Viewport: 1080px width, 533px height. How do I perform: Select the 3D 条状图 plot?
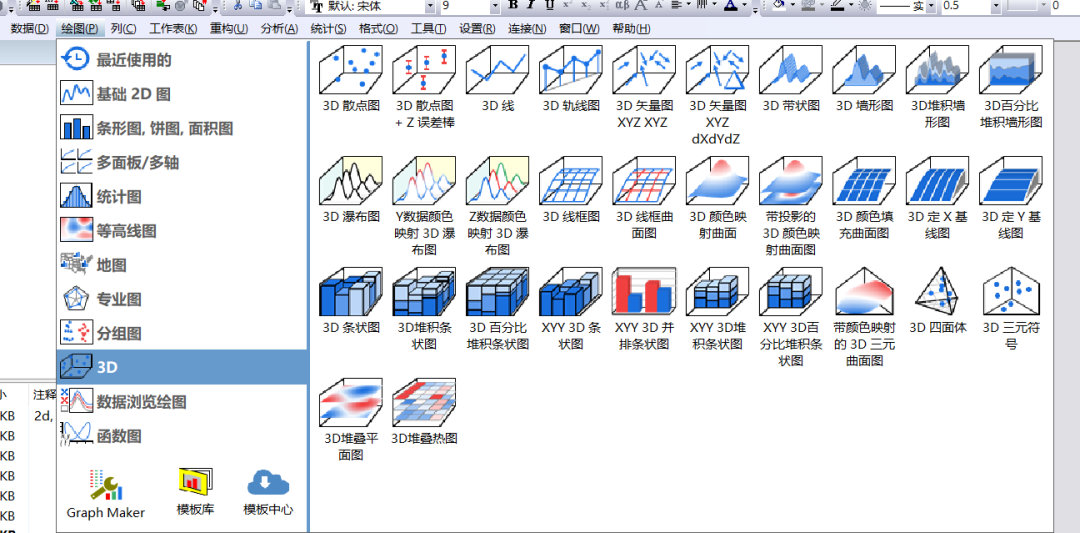click(351, 301)
